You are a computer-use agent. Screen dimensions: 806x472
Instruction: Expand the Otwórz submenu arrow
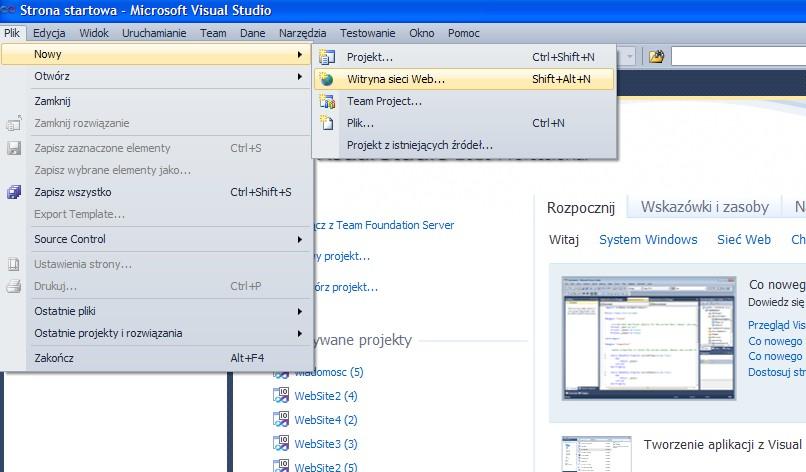coord(300,76)
